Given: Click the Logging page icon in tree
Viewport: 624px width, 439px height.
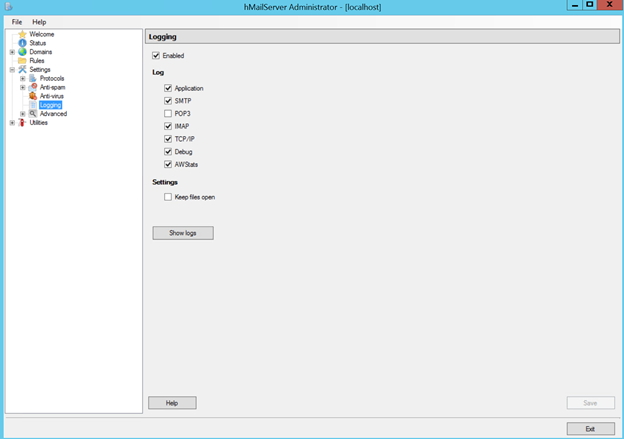Looking at the screenshot, I should coord(33,105).
